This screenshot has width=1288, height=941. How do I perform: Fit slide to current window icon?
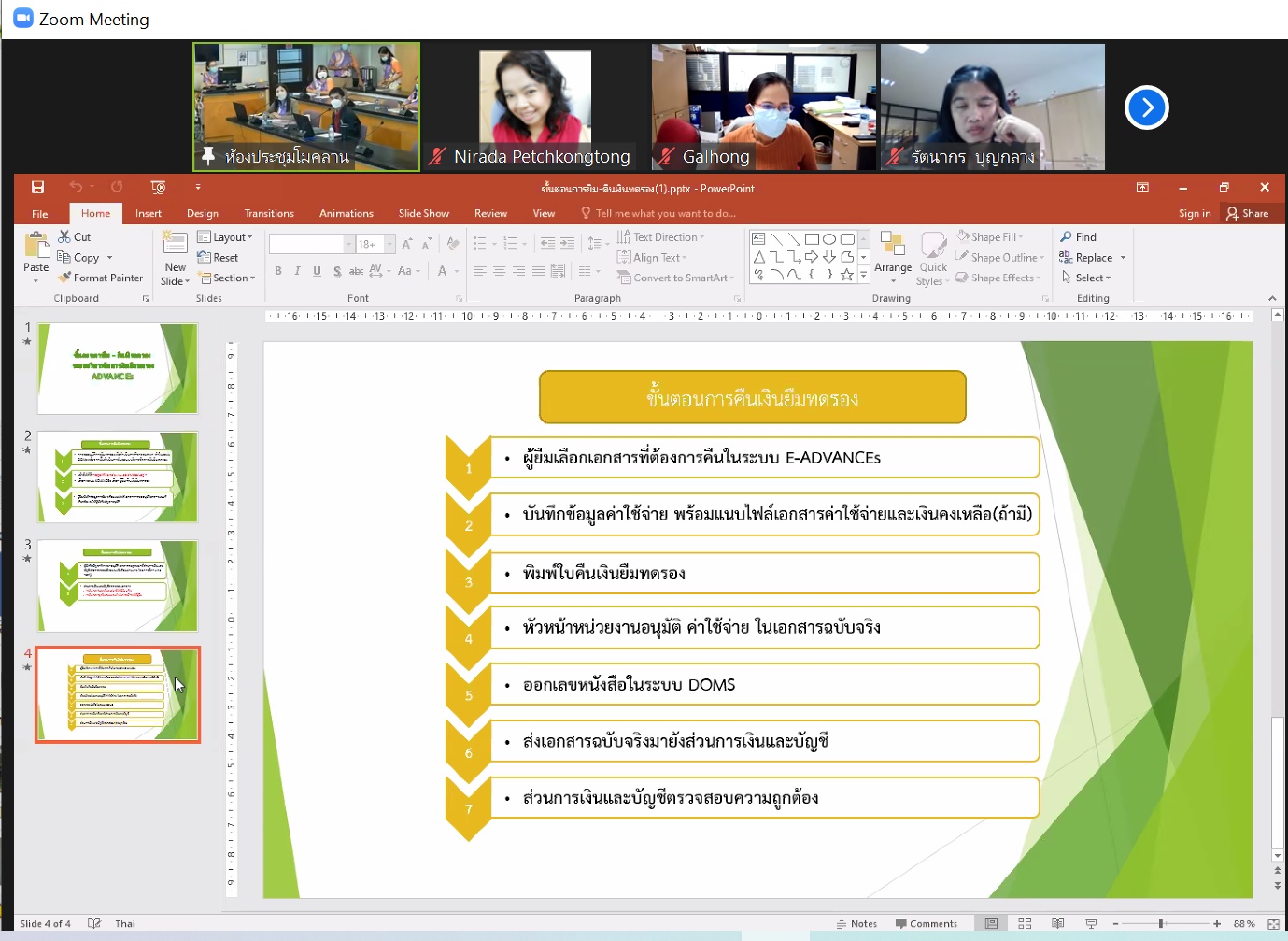tap(1272, 923)
